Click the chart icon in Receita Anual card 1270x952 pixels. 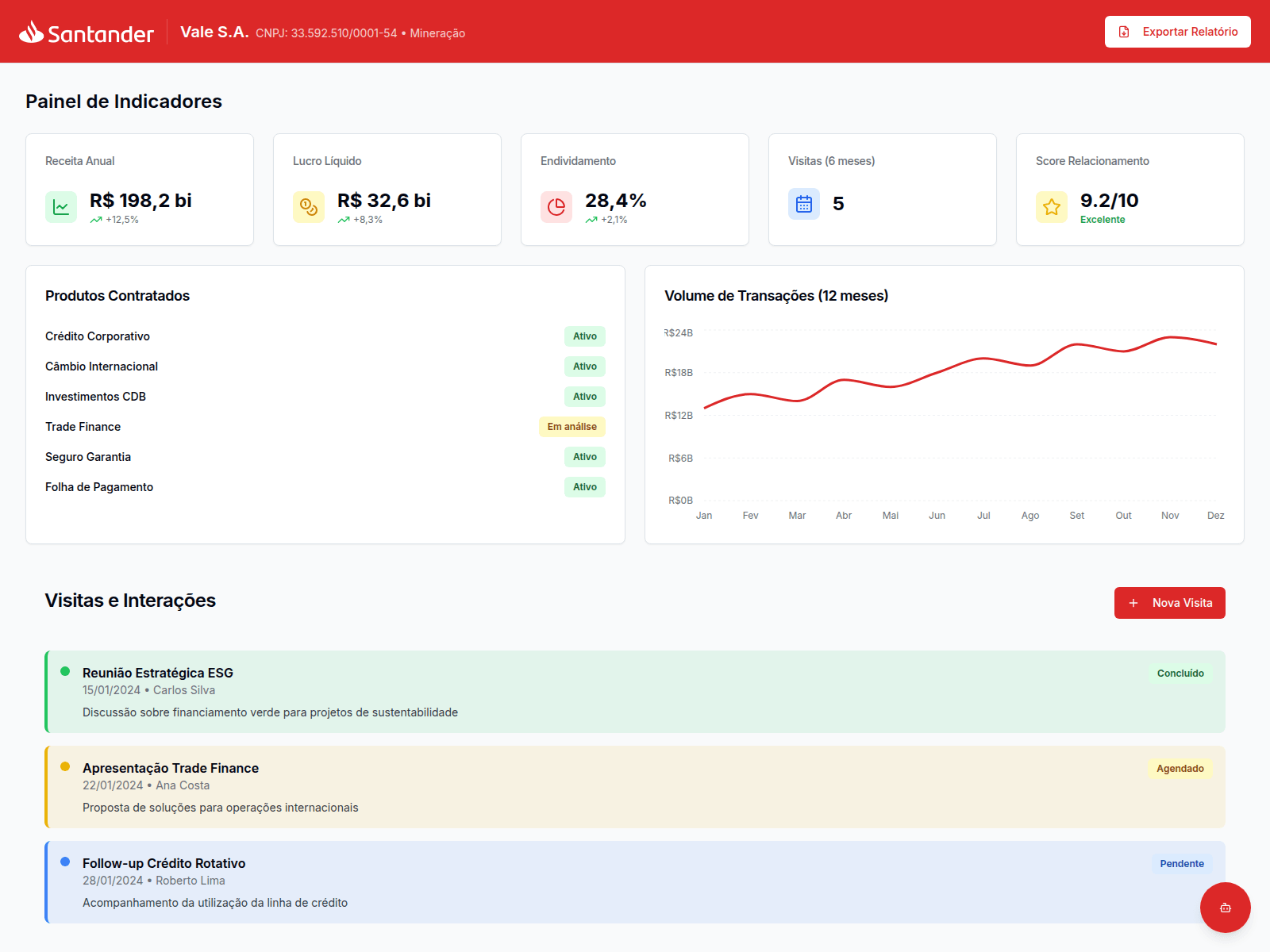(61, 207)
